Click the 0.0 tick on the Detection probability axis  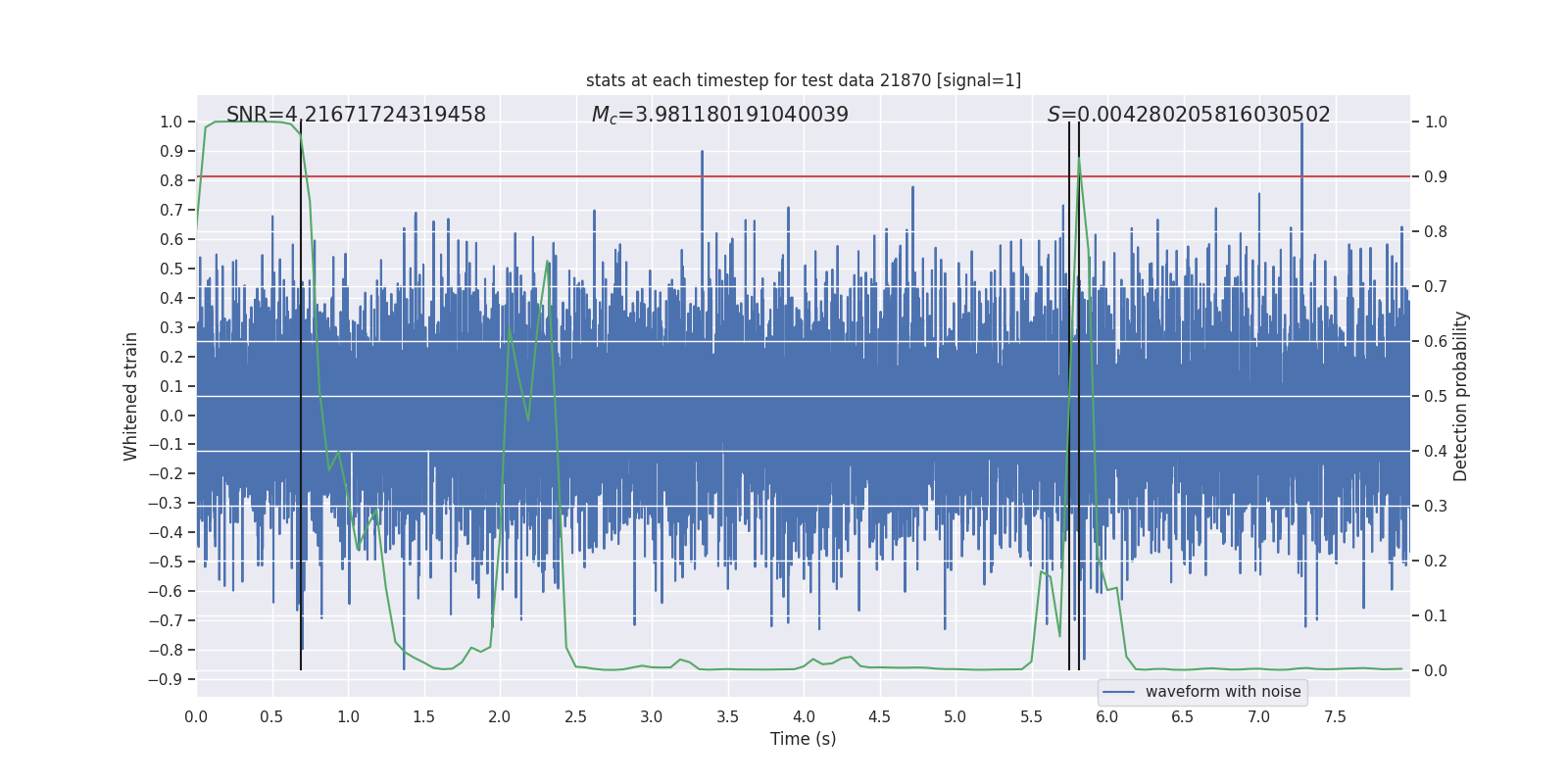pos(1436,671)
